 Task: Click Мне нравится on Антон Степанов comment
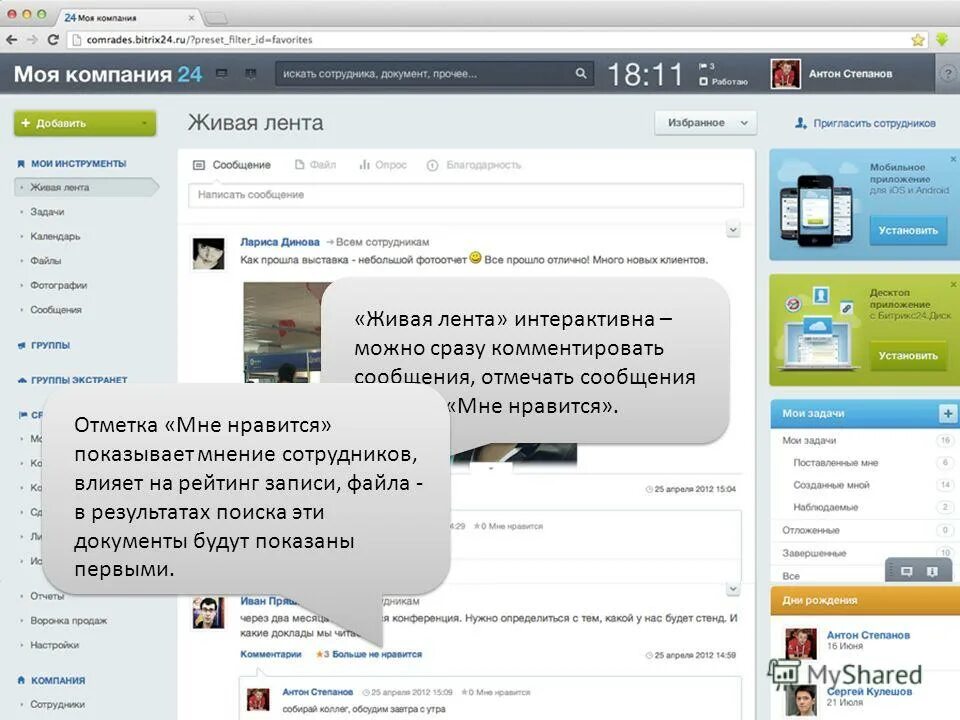tap(503, 692)
